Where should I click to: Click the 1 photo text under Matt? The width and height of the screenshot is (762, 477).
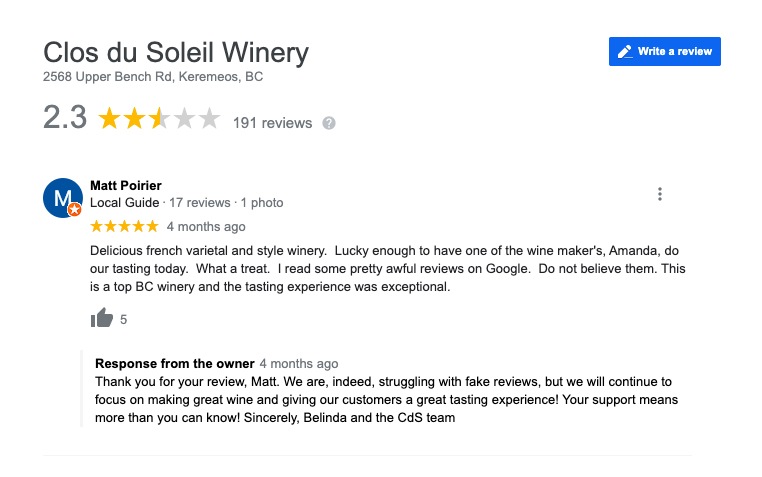[262, 203]
